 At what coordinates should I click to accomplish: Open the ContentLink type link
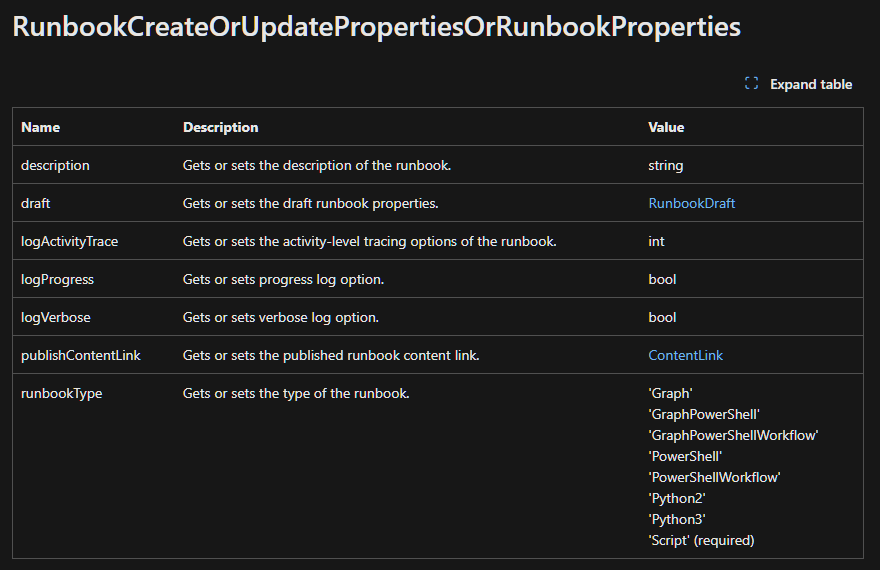click(685, 355)
